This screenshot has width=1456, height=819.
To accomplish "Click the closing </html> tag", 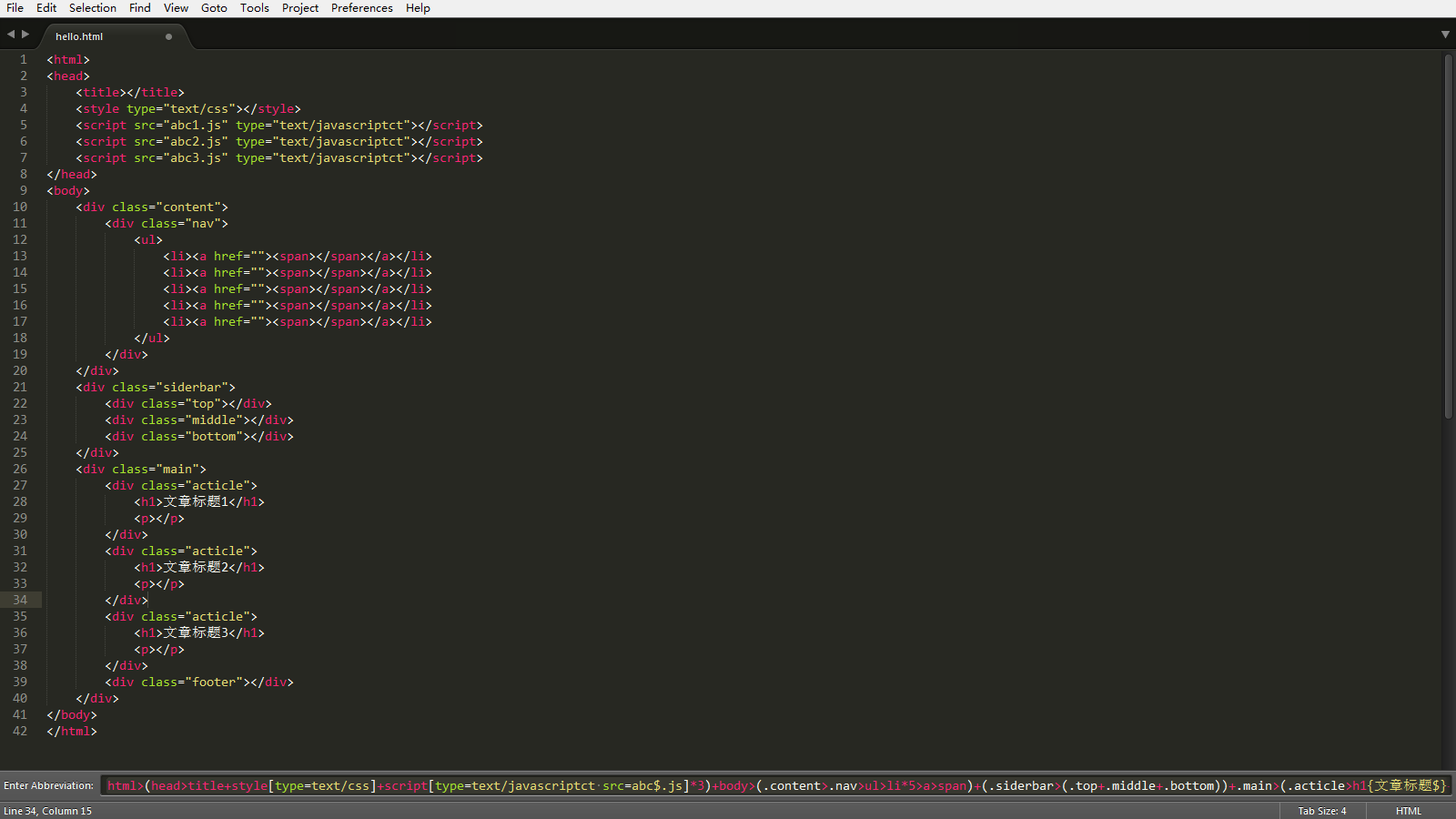I will (72, 731).
